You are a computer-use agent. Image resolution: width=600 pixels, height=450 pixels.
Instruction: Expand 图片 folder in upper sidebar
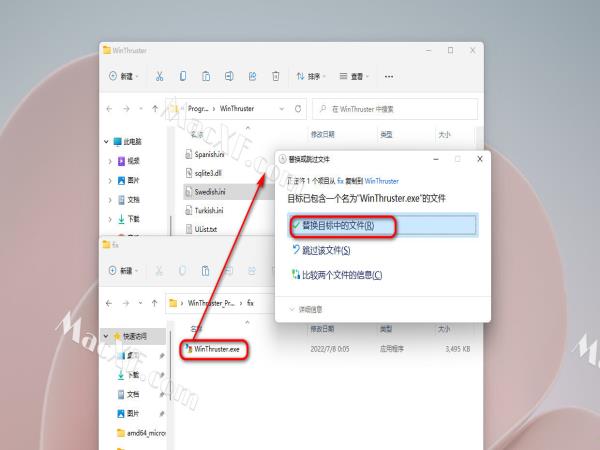coord(110,180)
